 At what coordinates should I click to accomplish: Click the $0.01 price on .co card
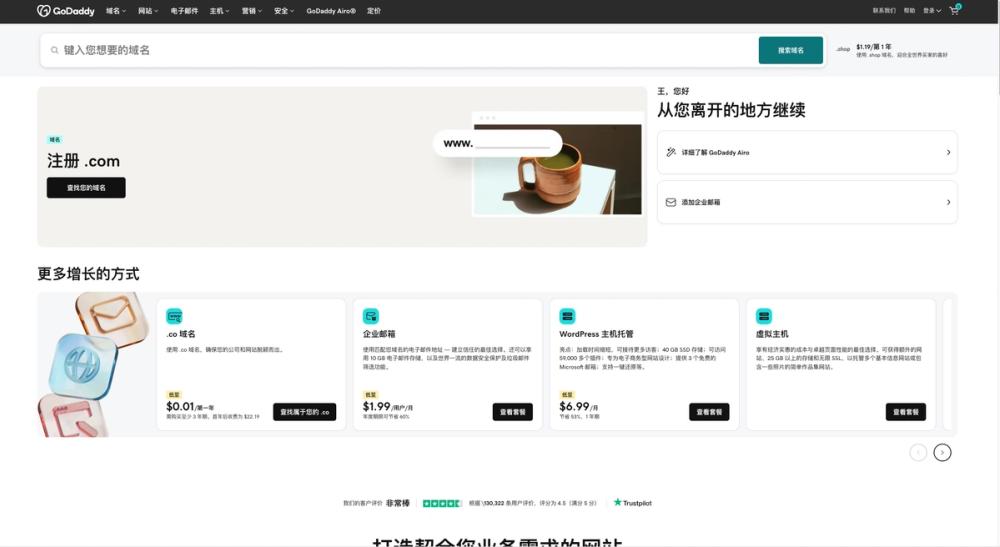180,407
